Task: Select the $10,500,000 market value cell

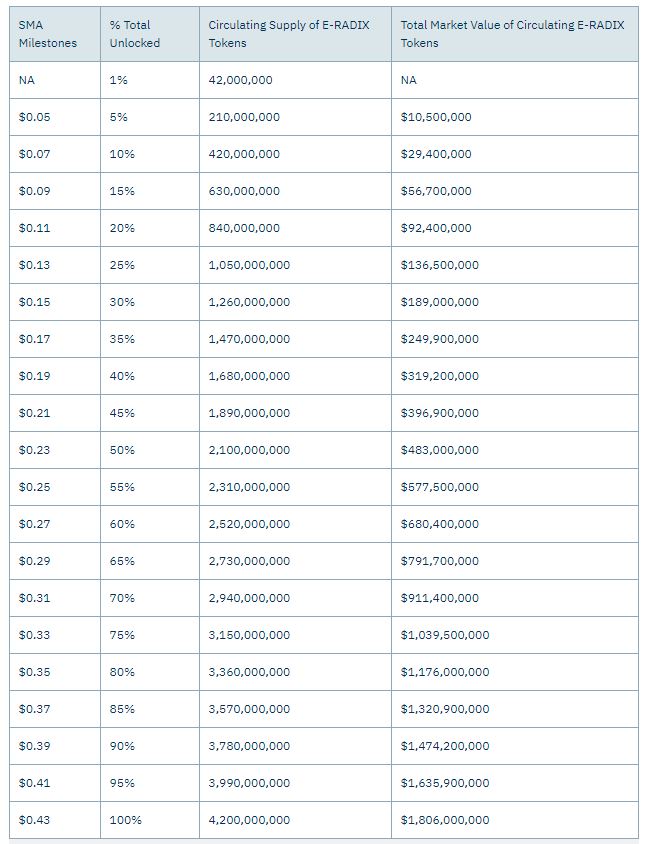Action: click(x=515, y=117)
